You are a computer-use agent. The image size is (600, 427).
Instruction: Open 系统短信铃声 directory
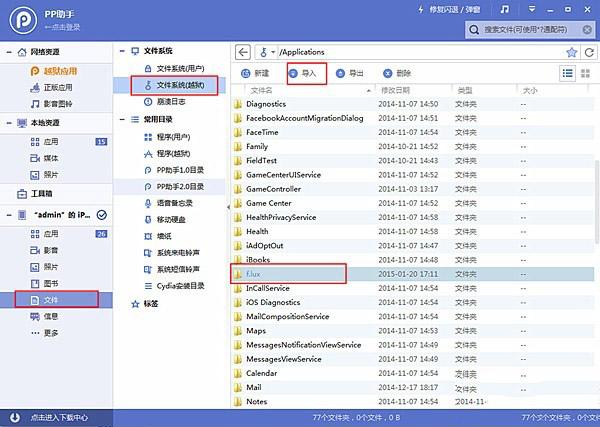(x=172, y=269)
